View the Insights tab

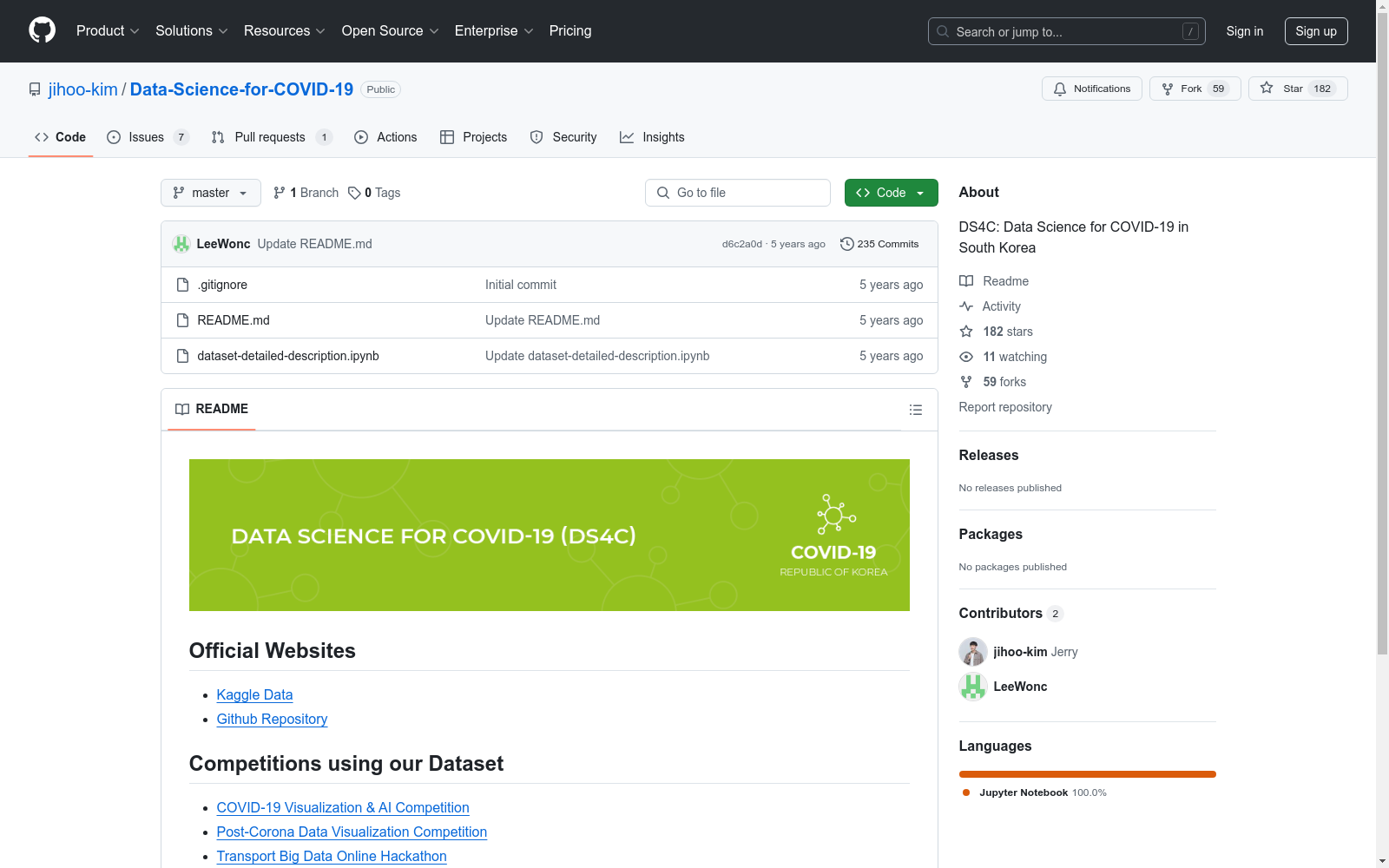(652, 137)
